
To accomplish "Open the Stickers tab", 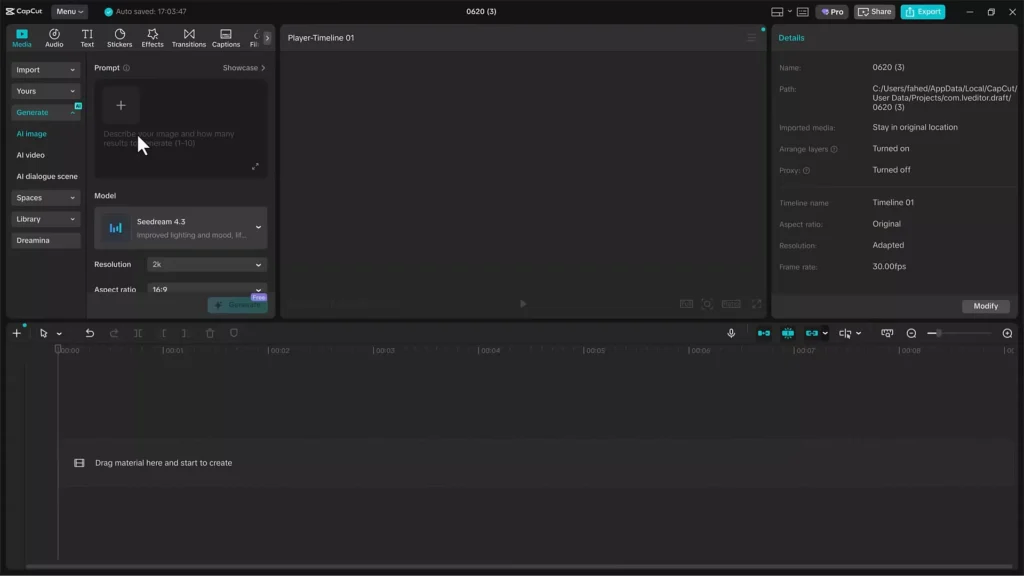I will (120, 38).
